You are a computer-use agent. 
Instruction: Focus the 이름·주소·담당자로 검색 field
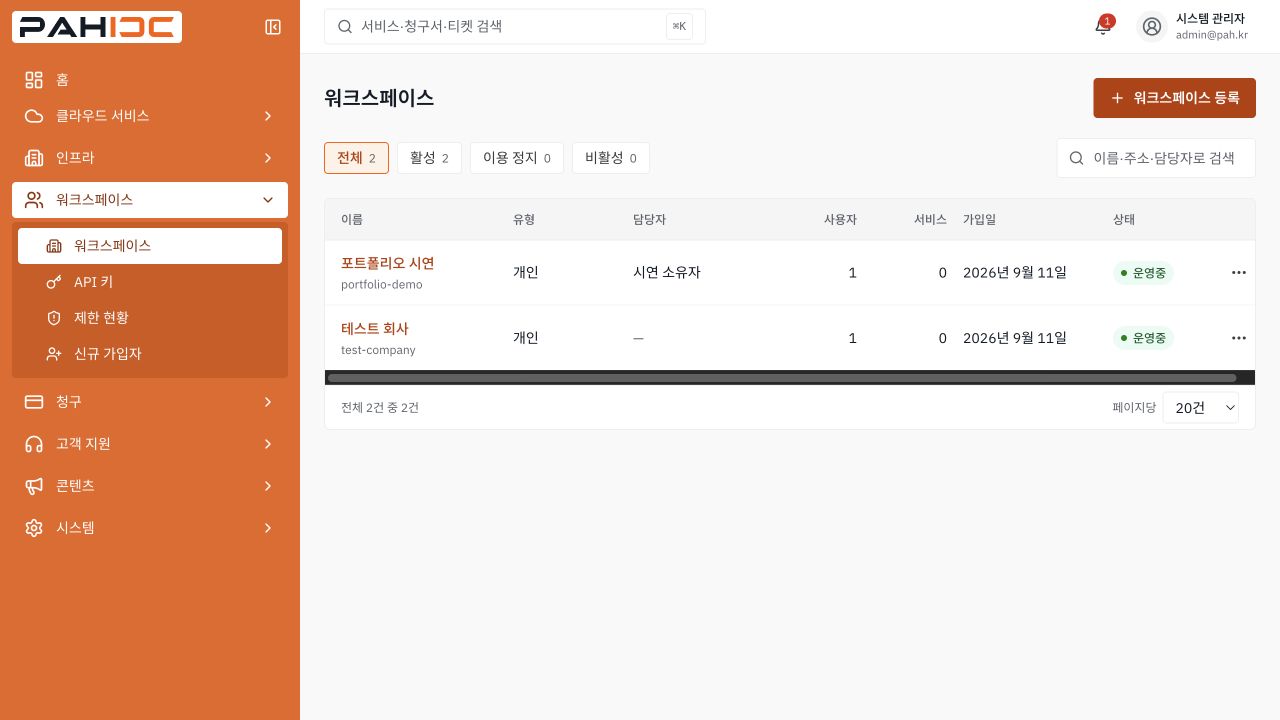tap(1156, 158)
